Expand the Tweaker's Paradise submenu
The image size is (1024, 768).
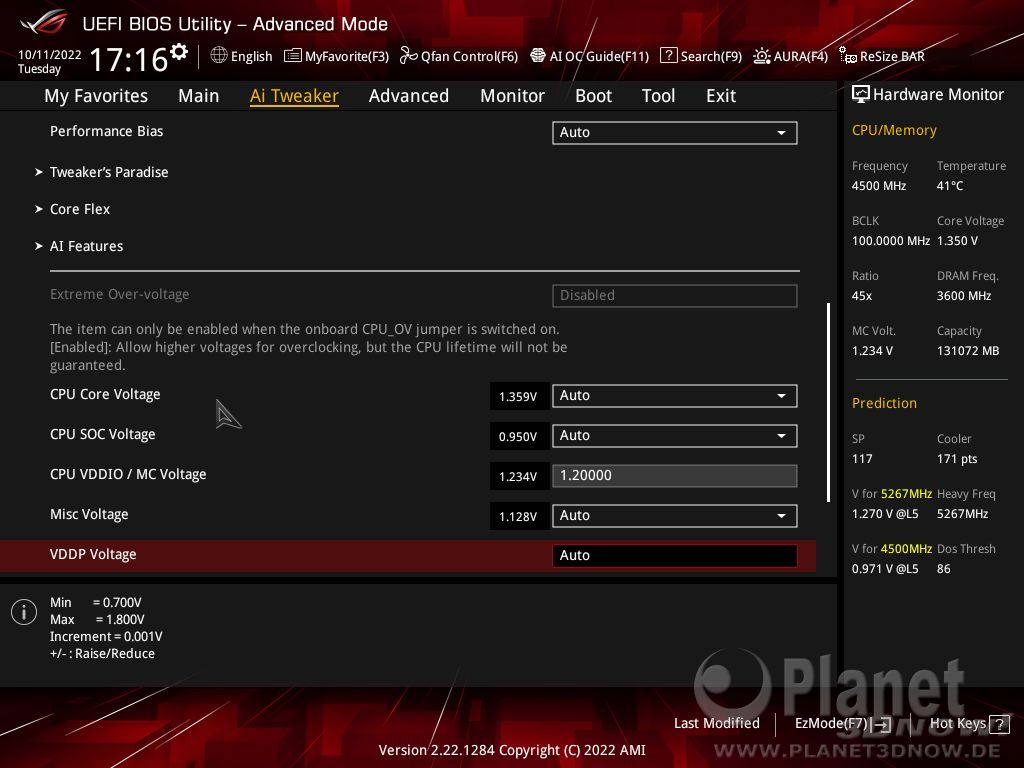tap(109, 172)
